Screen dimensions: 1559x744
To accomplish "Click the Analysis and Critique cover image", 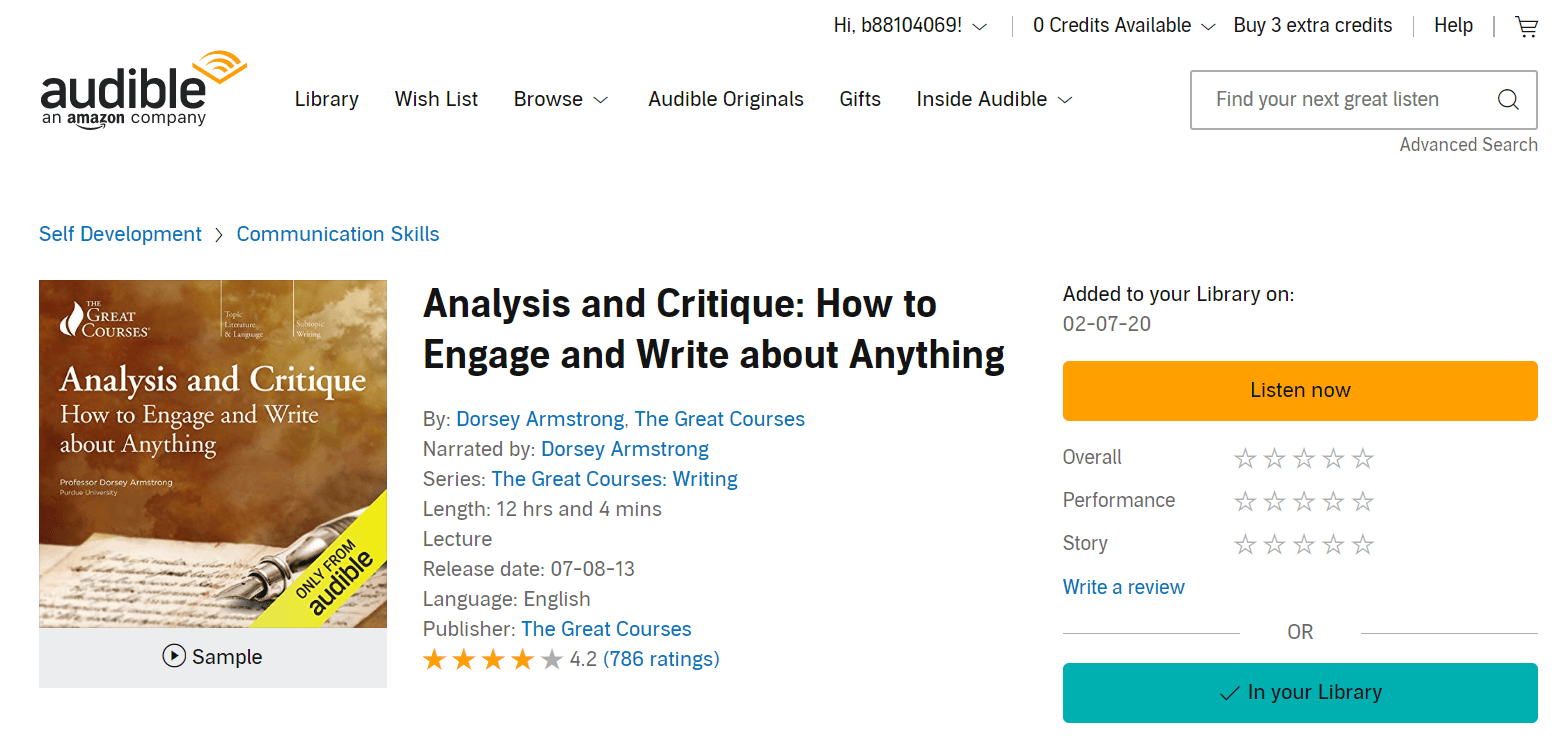I will (x=213, y=454).
